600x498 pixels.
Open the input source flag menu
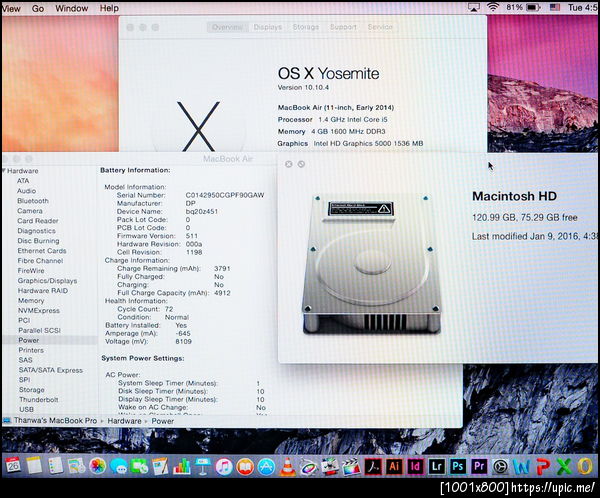(554, 7)
